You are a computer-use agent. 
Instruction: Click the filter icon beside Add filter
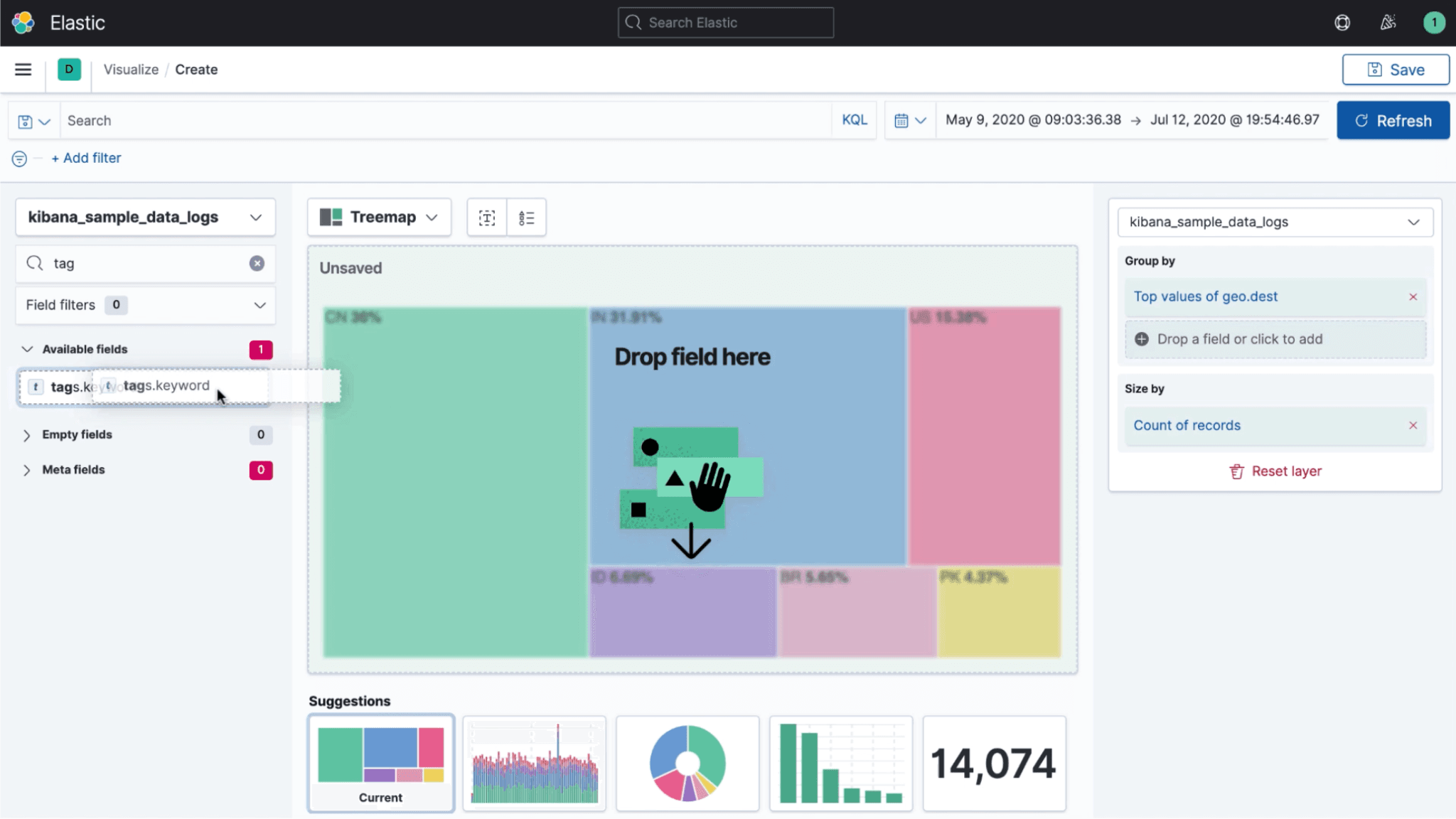point(18,159)
